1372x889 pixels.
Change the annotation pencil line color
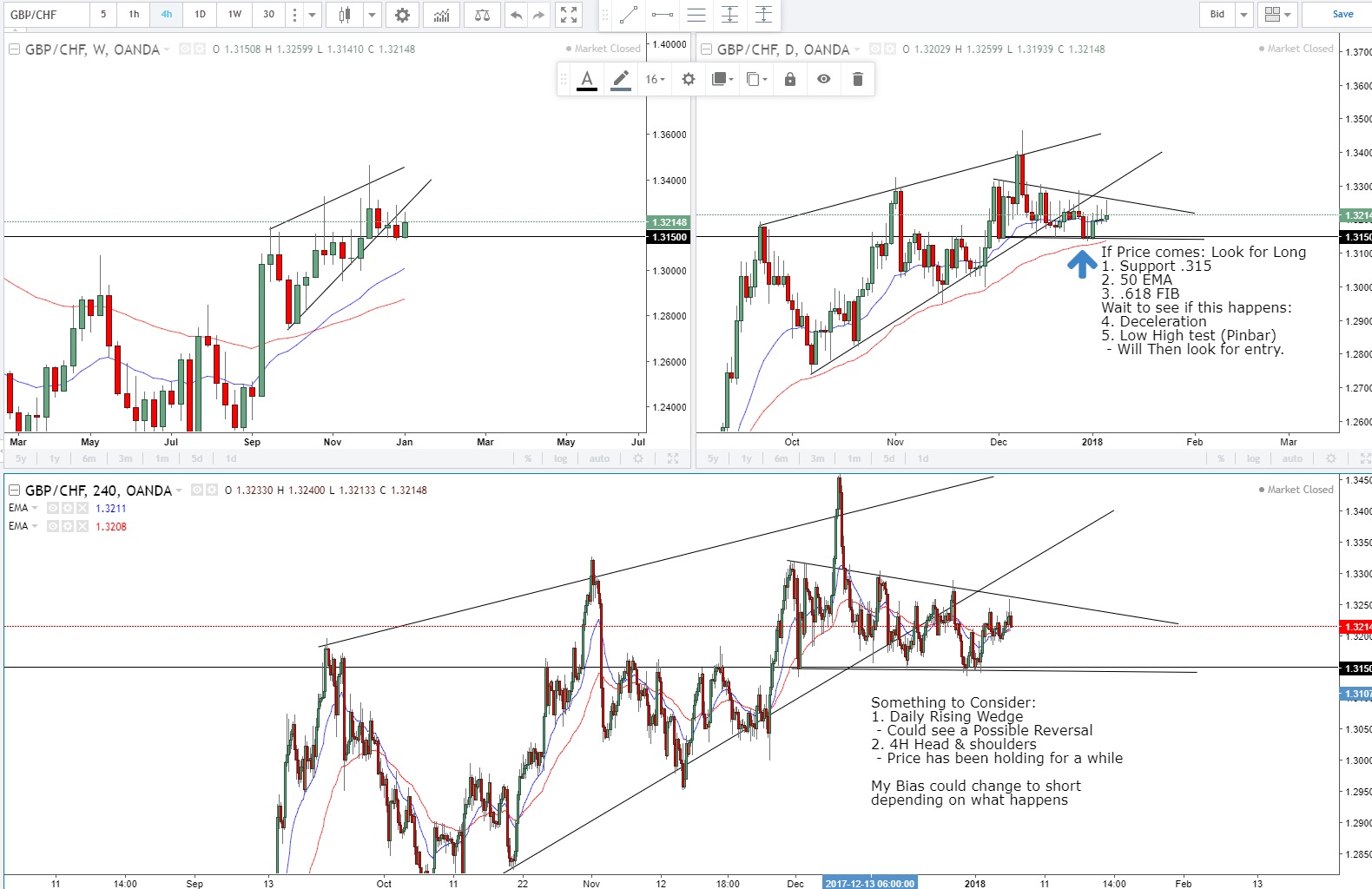tap(621, 80)
